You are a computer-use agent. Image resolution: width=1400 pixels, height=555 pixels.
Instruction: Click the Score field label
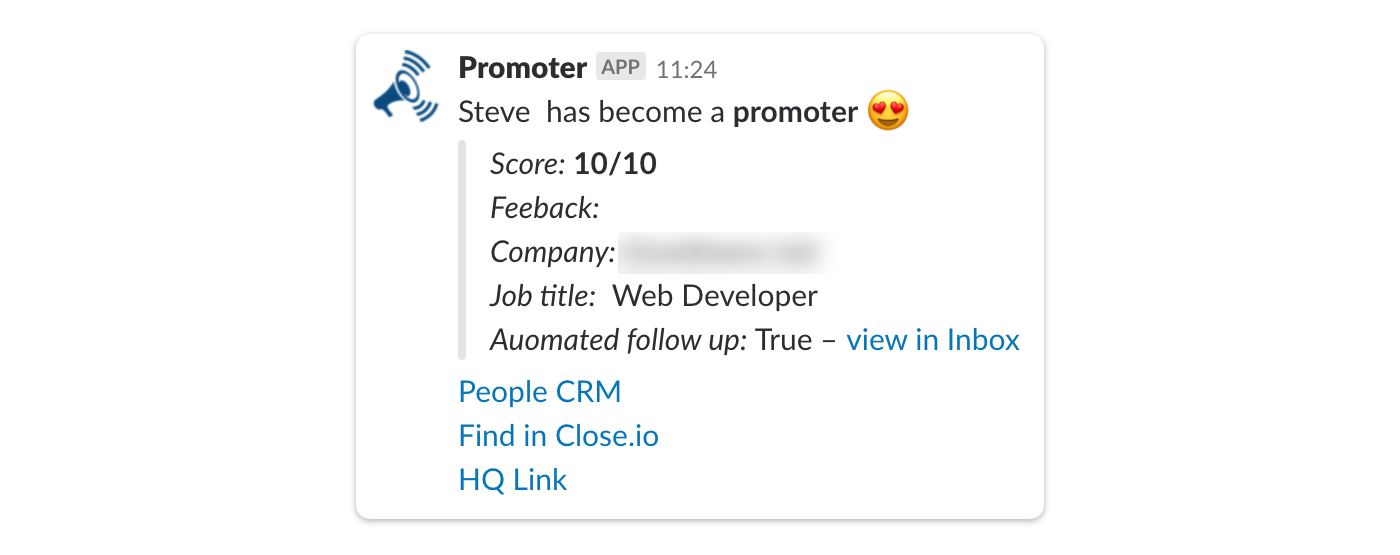point(528,164)
